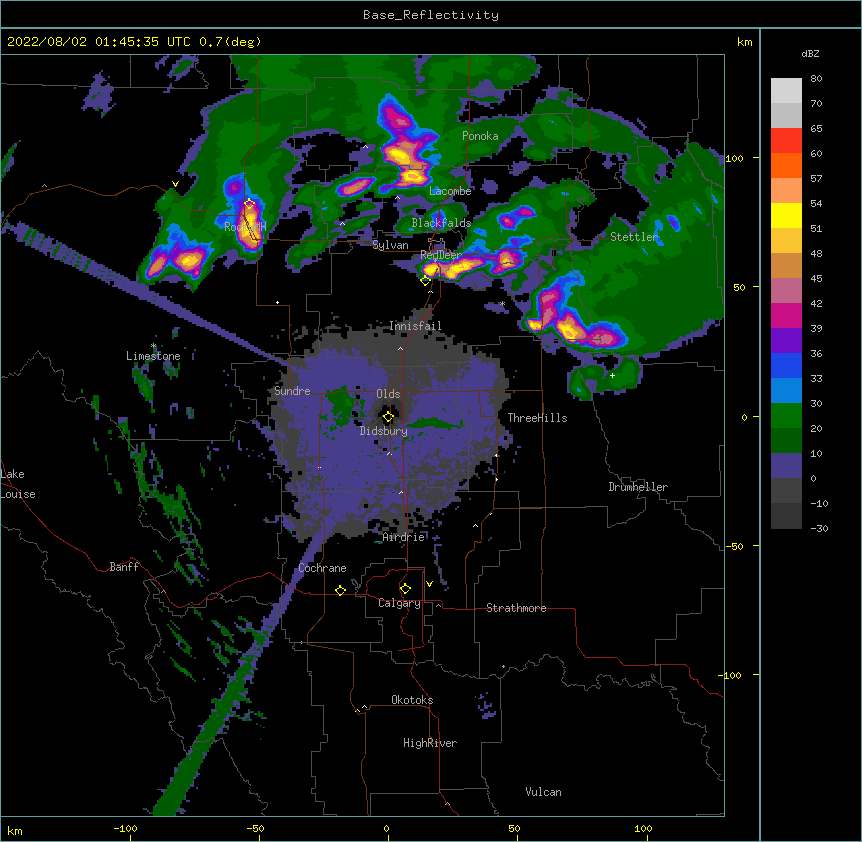Image resolution: width=862 pixels, height=842 pixels.
Task: Click the yellow V marker east of Calgary
Action: pos(429,584)
